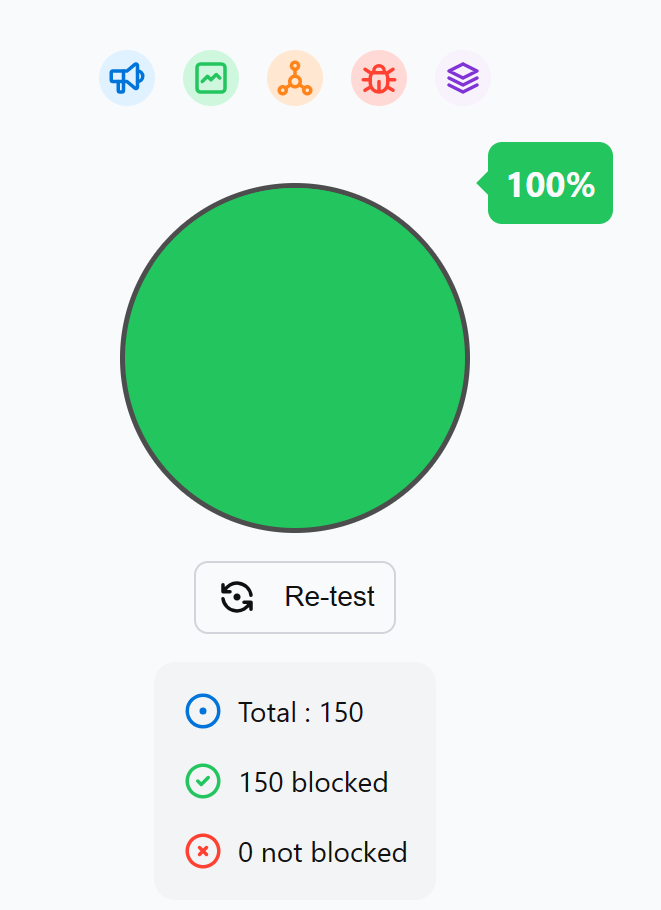Click the blue megaphone ads icon
Viewport: 661px width, 910px height.
(x=127, y=78)
